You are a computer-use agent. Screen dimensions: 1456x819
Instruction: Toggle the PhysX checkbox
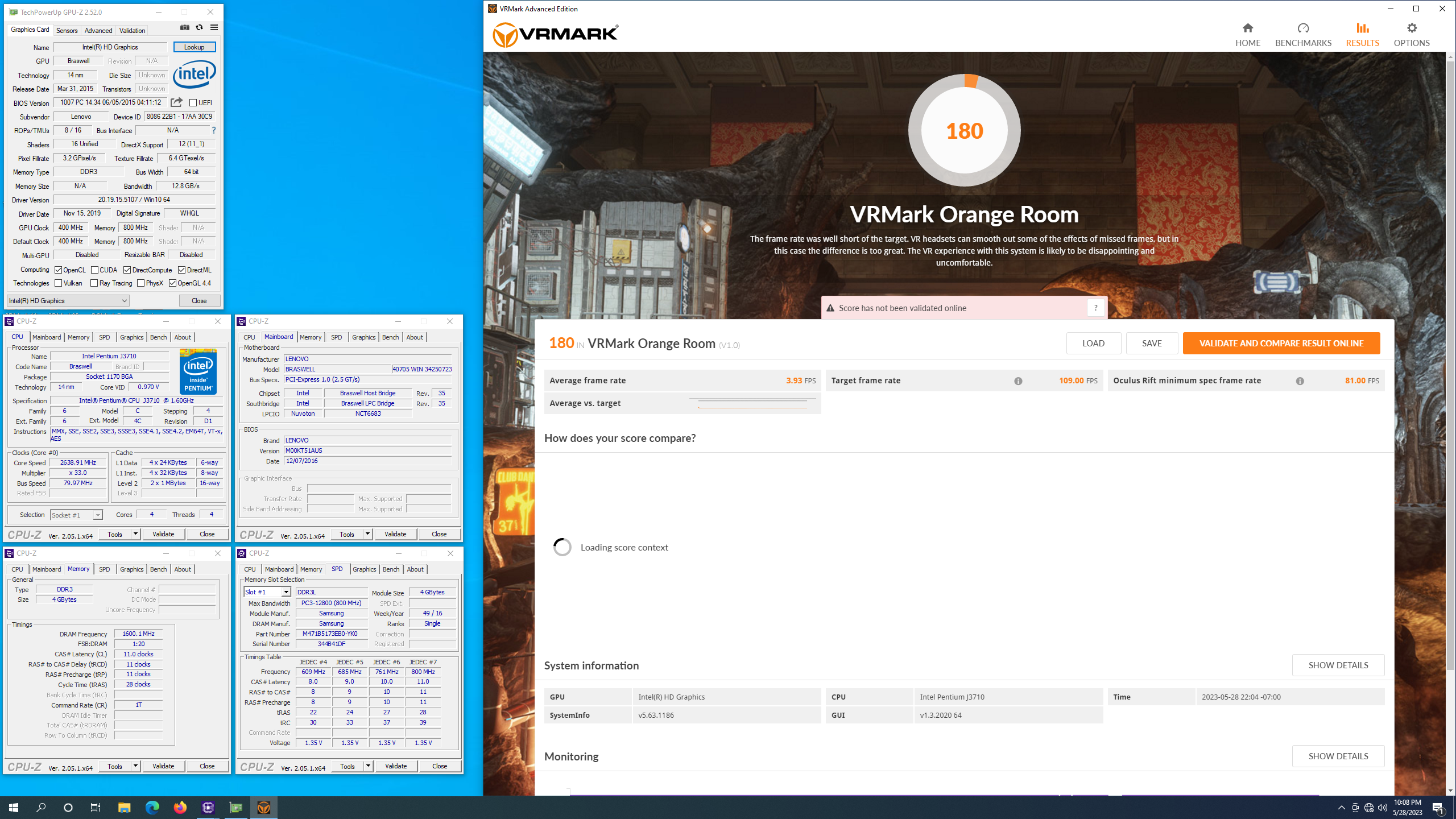[141, 283]
